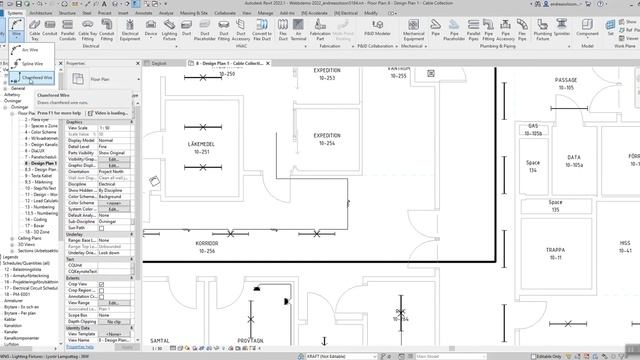Launch the P&ID Modeler

click(377, 28)
